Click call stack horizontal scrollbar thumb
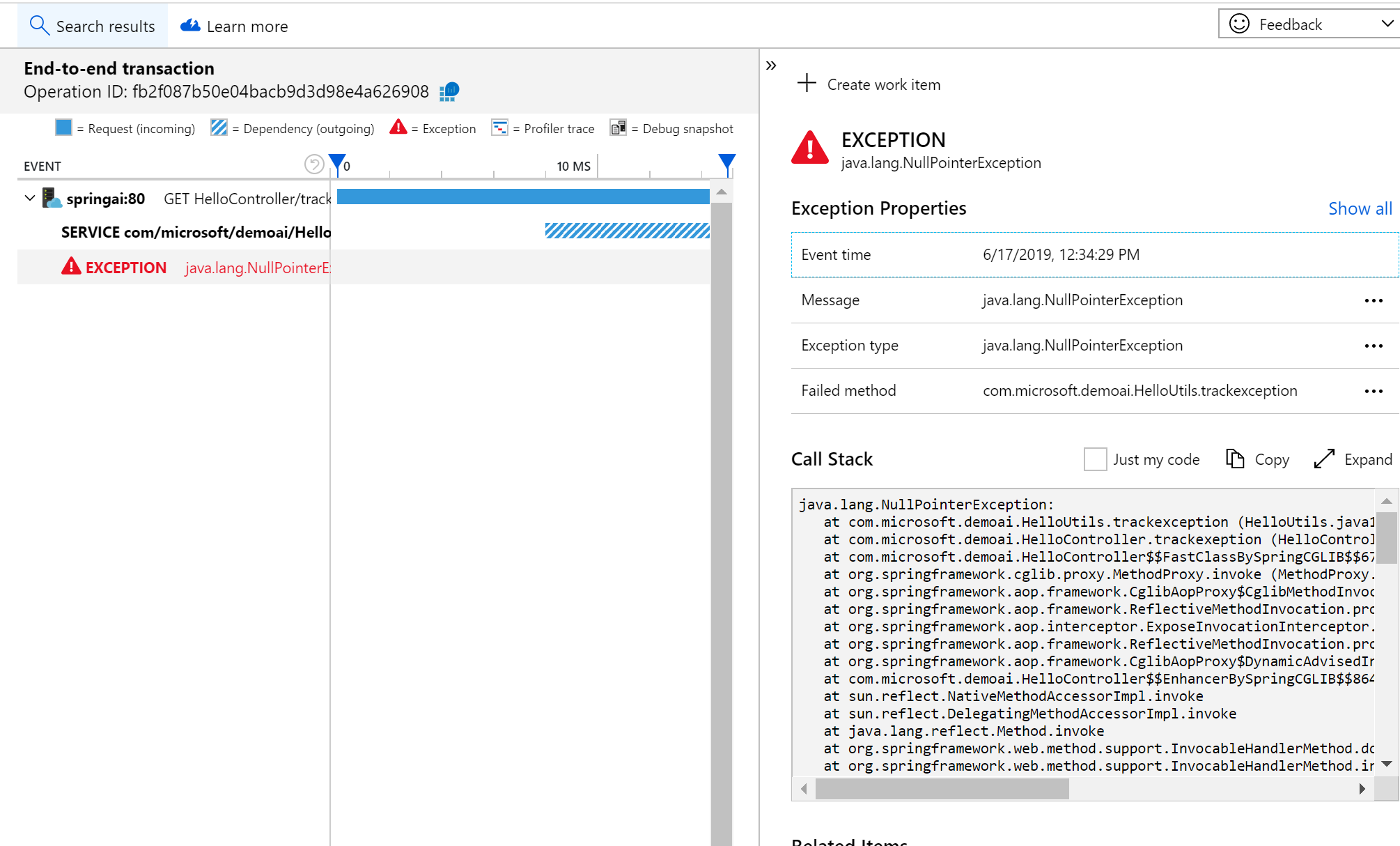This screenshot has width=1400, height=846. point(942,789)
